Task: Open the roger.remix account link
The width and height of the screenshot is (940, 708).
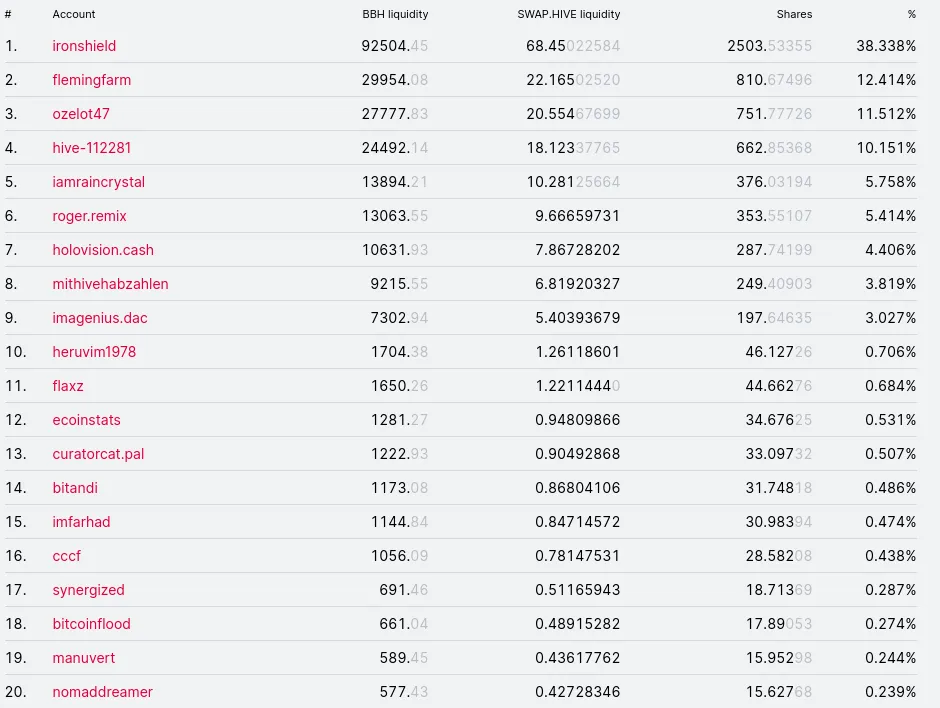Action: [x=89, y=216]
